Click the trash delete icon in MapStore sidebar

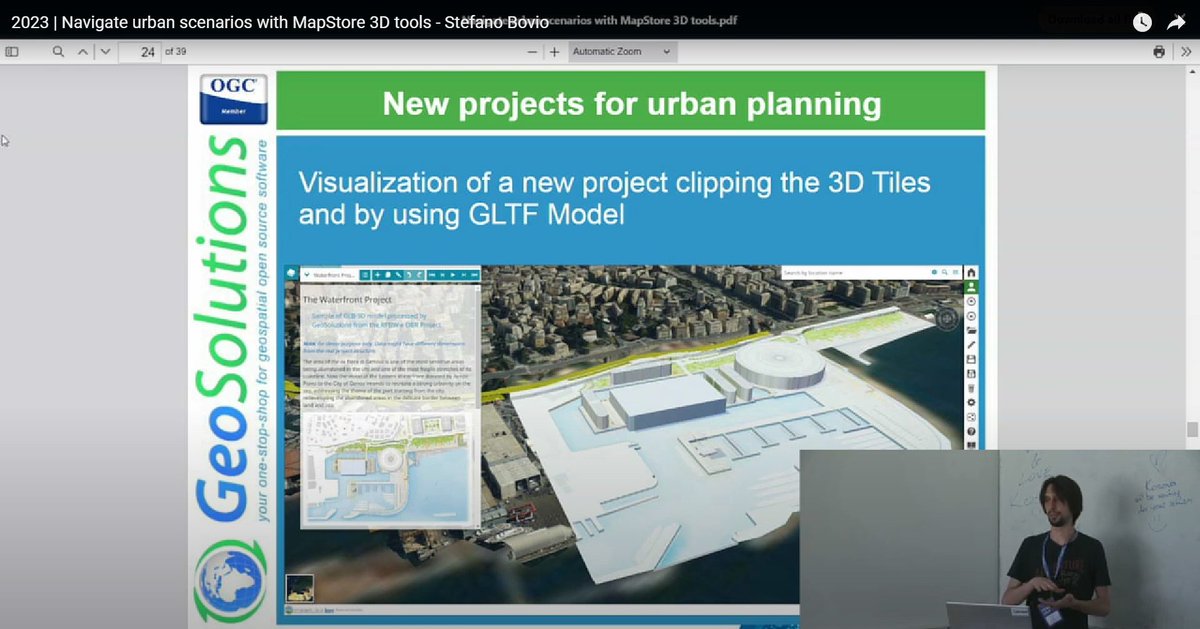point(971,388)
